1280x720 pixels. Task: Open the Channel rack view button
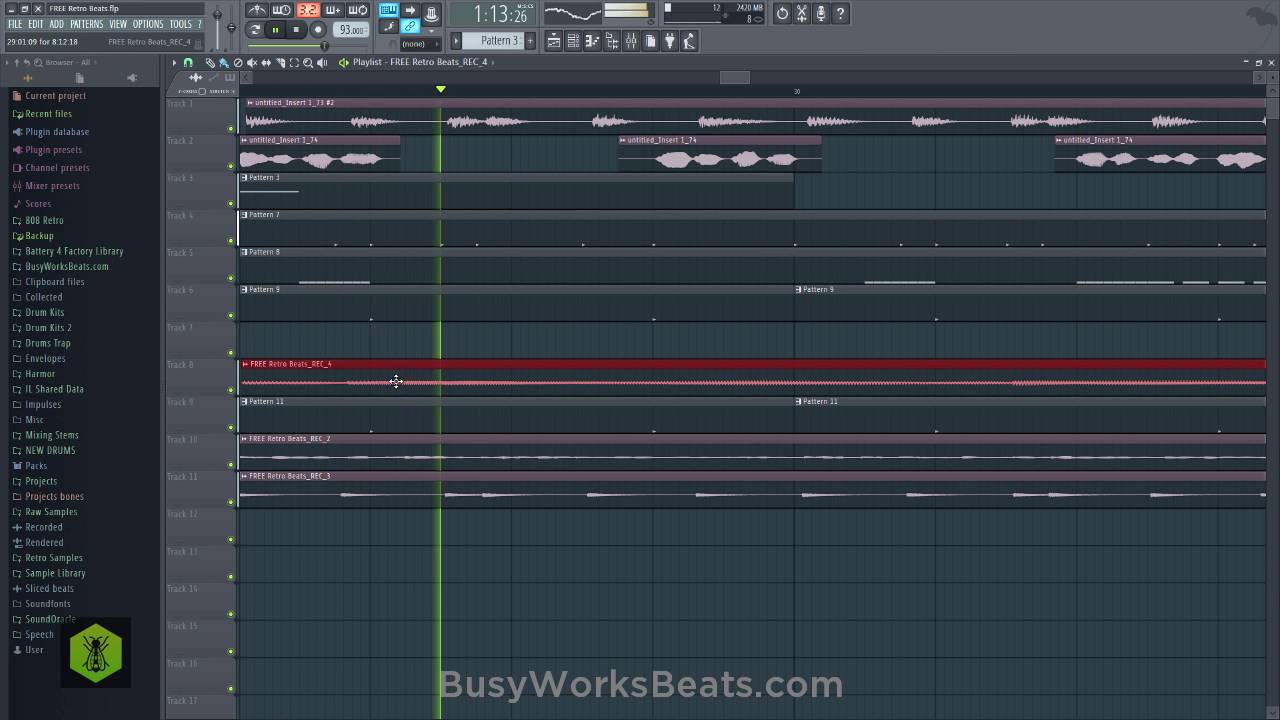coord(572,41)
